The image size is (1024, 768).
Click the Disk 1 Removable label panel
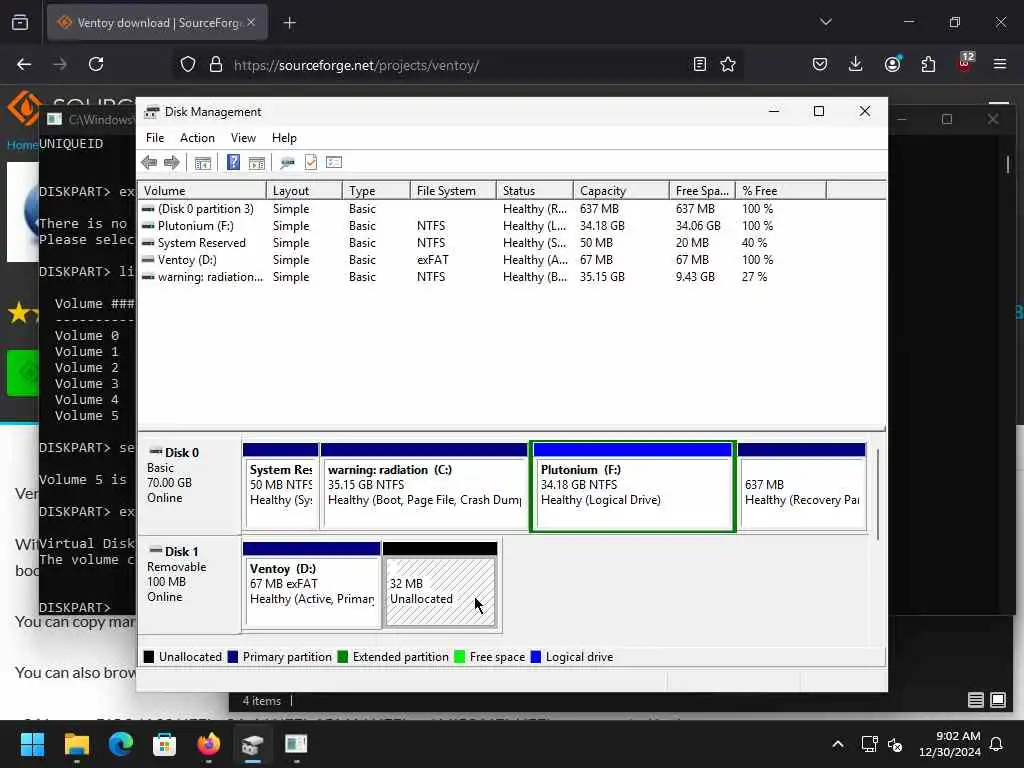[x=189, y=585]
